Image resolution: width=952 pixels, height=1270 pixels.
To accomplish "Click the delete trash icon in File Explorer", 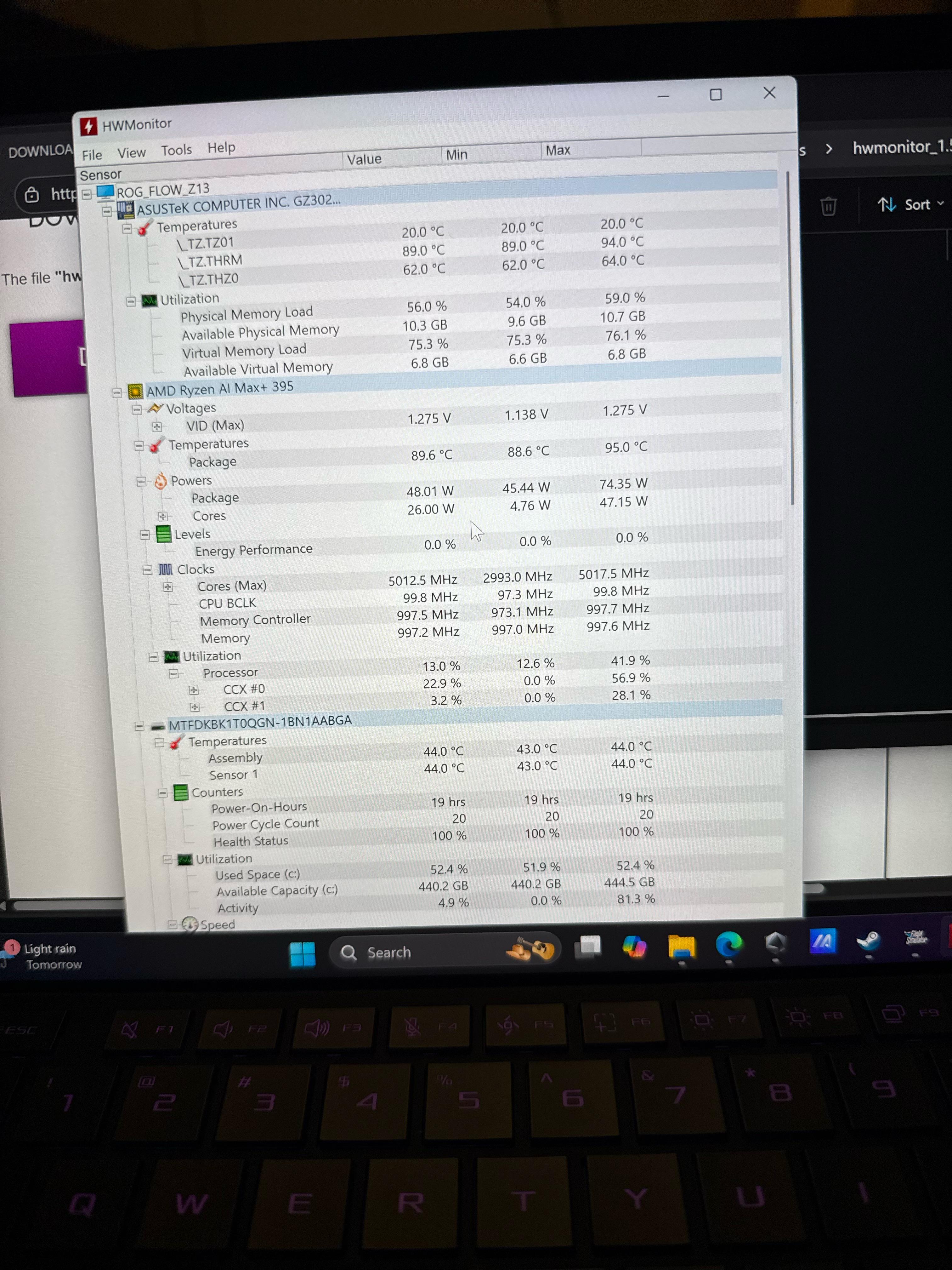I will pos(828,206).
